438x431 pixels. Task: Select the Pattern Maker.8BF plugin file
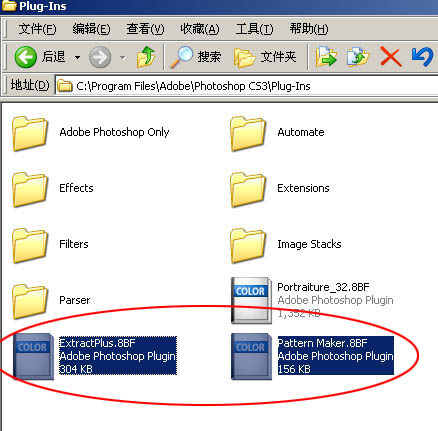[312, 356]
